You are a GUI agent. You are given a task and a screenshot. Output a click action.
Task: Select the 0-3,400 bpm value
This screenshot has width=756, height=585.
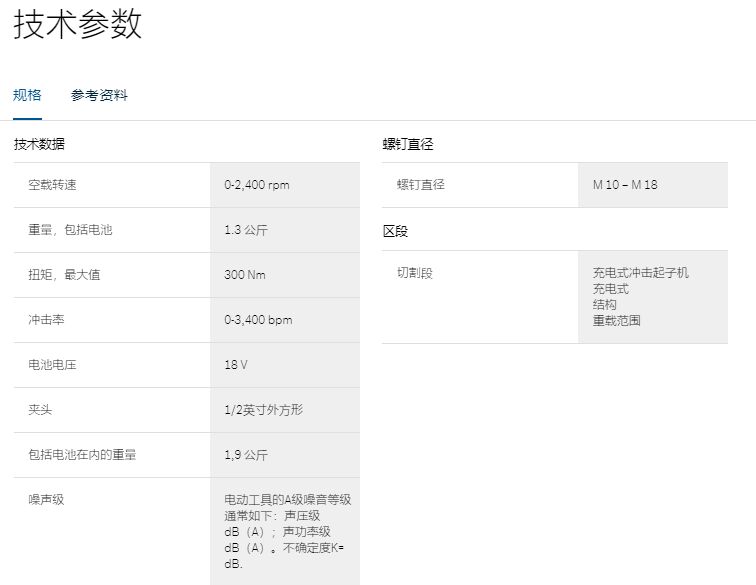pos(258,320)
